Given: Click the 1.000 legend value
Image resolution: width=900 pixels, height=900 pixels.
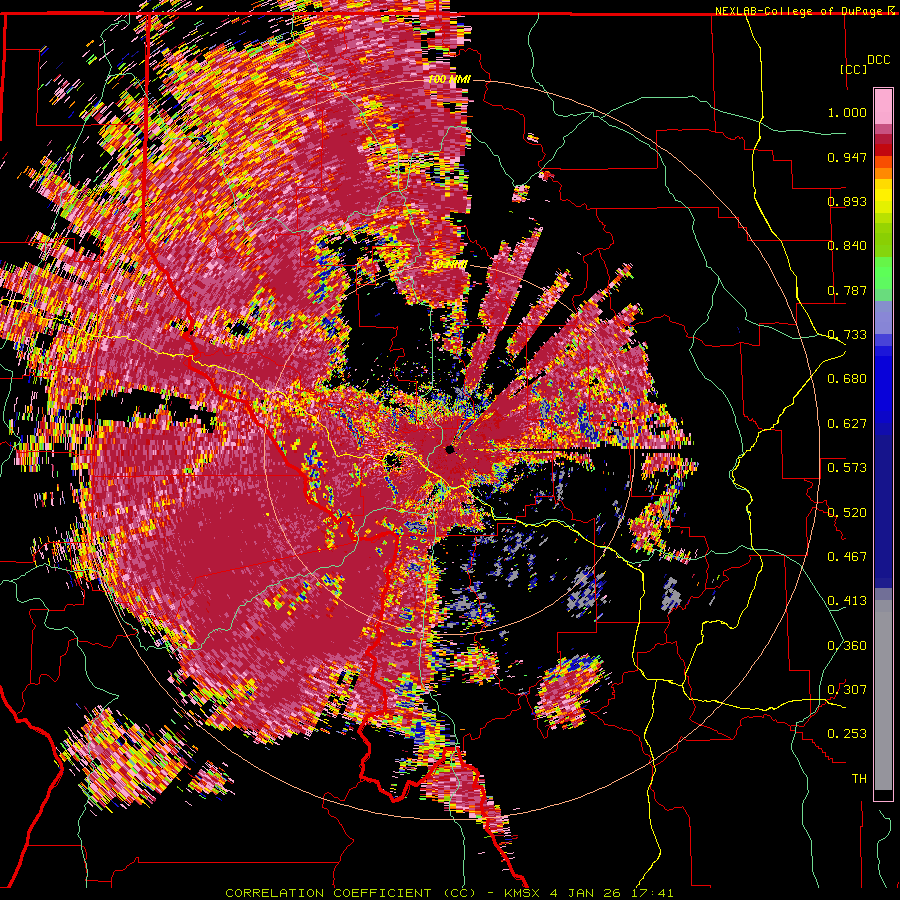Looking at the screenshot, I should click(847, 112).
